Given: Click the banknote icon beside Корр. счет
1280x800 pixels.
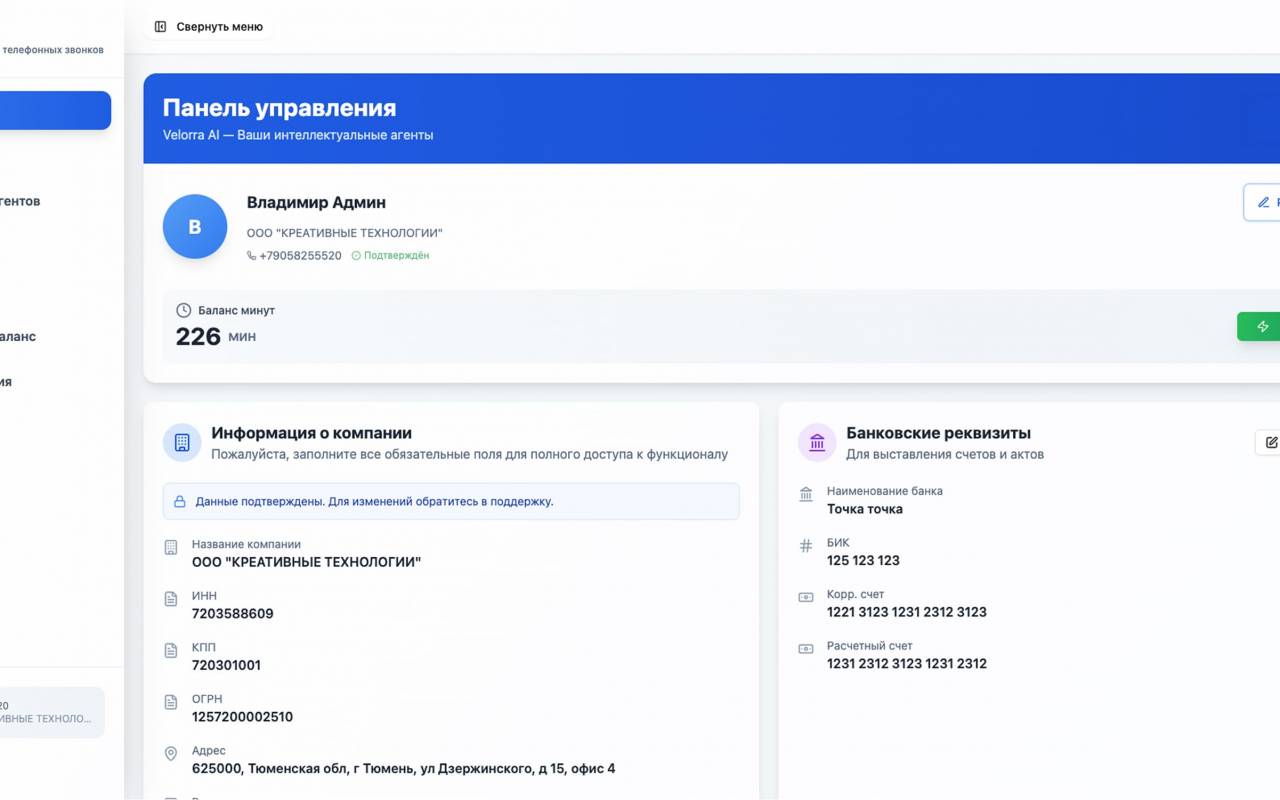Looking at the screenshot, I should point(806,597).
